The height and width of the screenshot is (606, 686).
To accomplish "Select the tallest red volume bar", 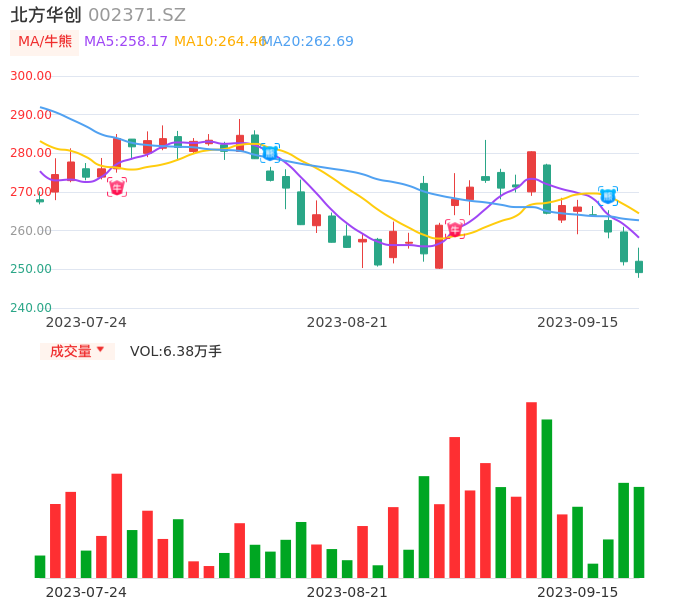I will [531, 490].
